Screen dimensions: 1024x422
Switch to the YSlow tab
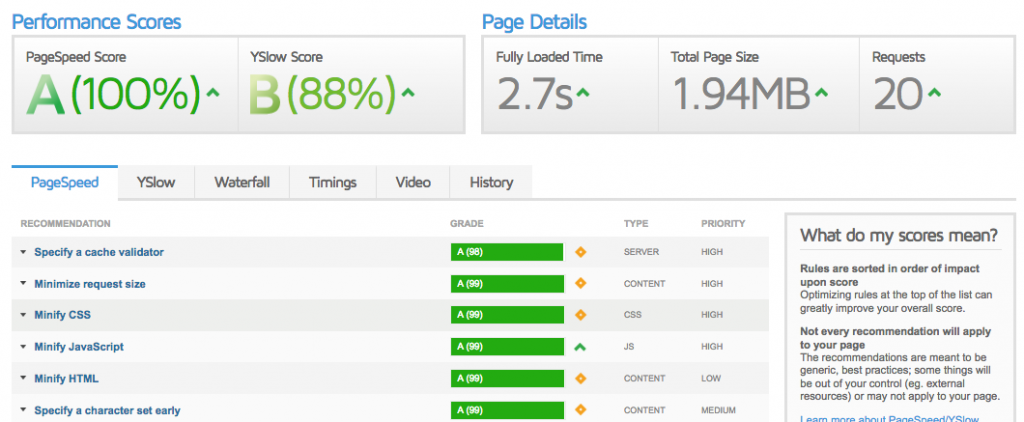pyautogui.click(x=157, y=182)
